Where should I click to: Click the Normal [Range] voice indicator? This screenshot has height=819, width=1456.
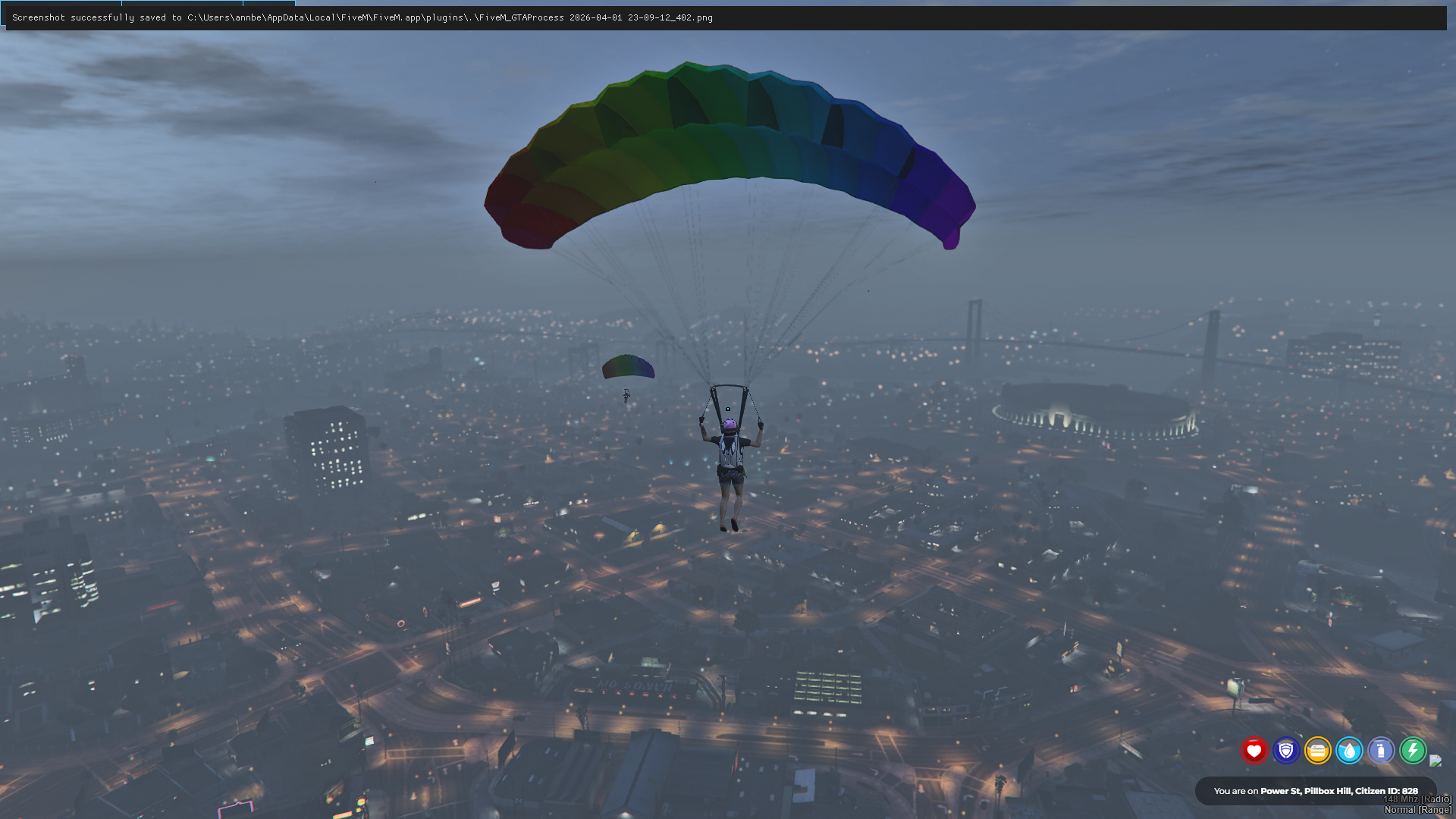pyautogui.click(x=1418, y=810)
